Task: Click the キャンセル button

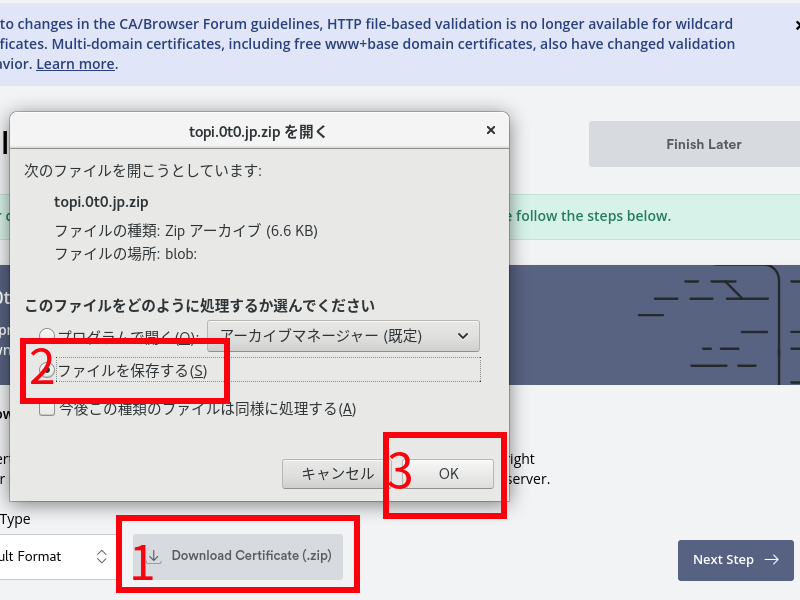Action: coord(337,474)
